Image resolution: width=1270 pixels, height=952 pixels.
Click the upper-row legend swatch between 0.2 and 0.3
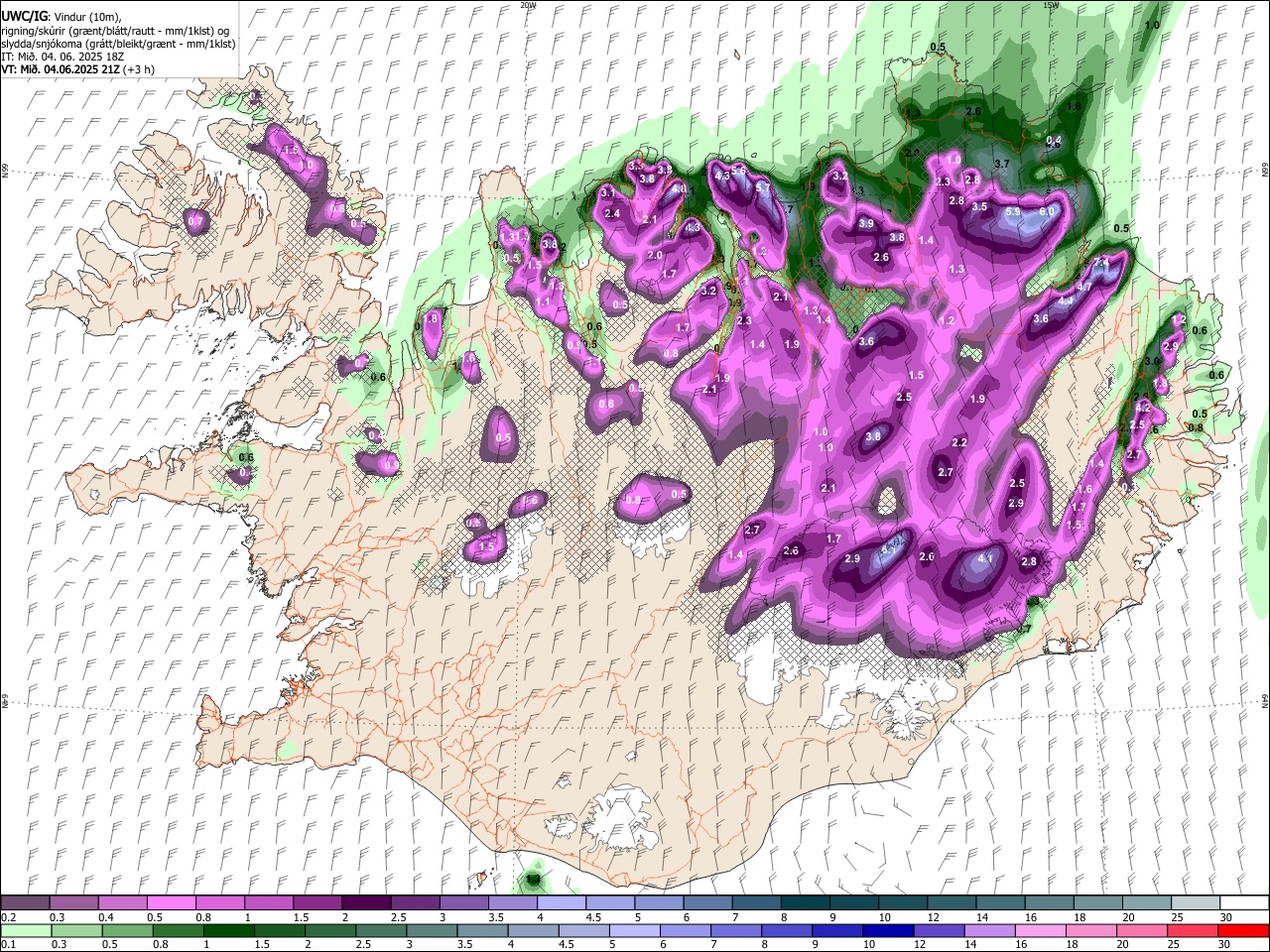pos(25,902)
